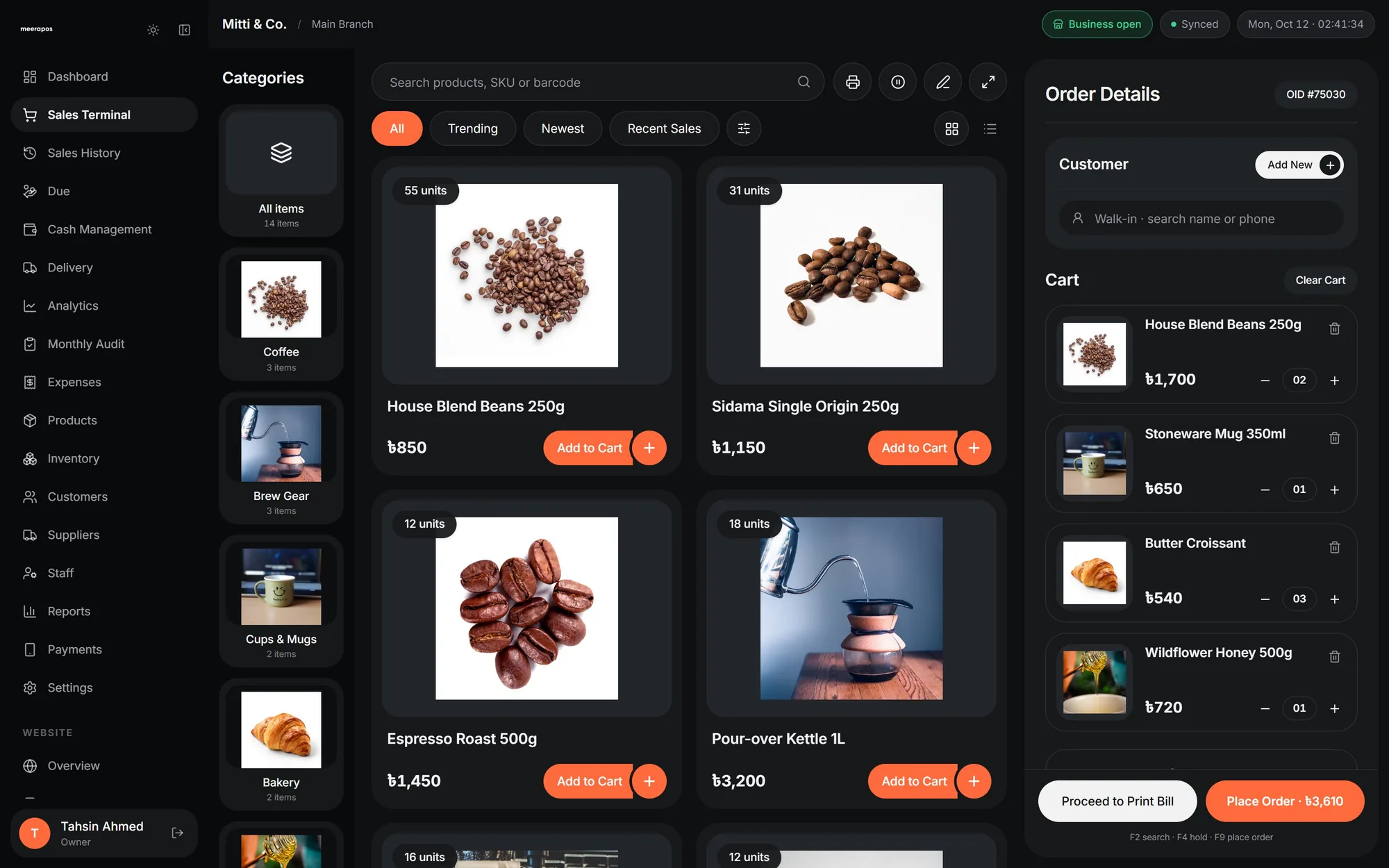Expand to fullscreen with arrows icon
This screenshot has width=1389, height=868.
coord(988,82)
